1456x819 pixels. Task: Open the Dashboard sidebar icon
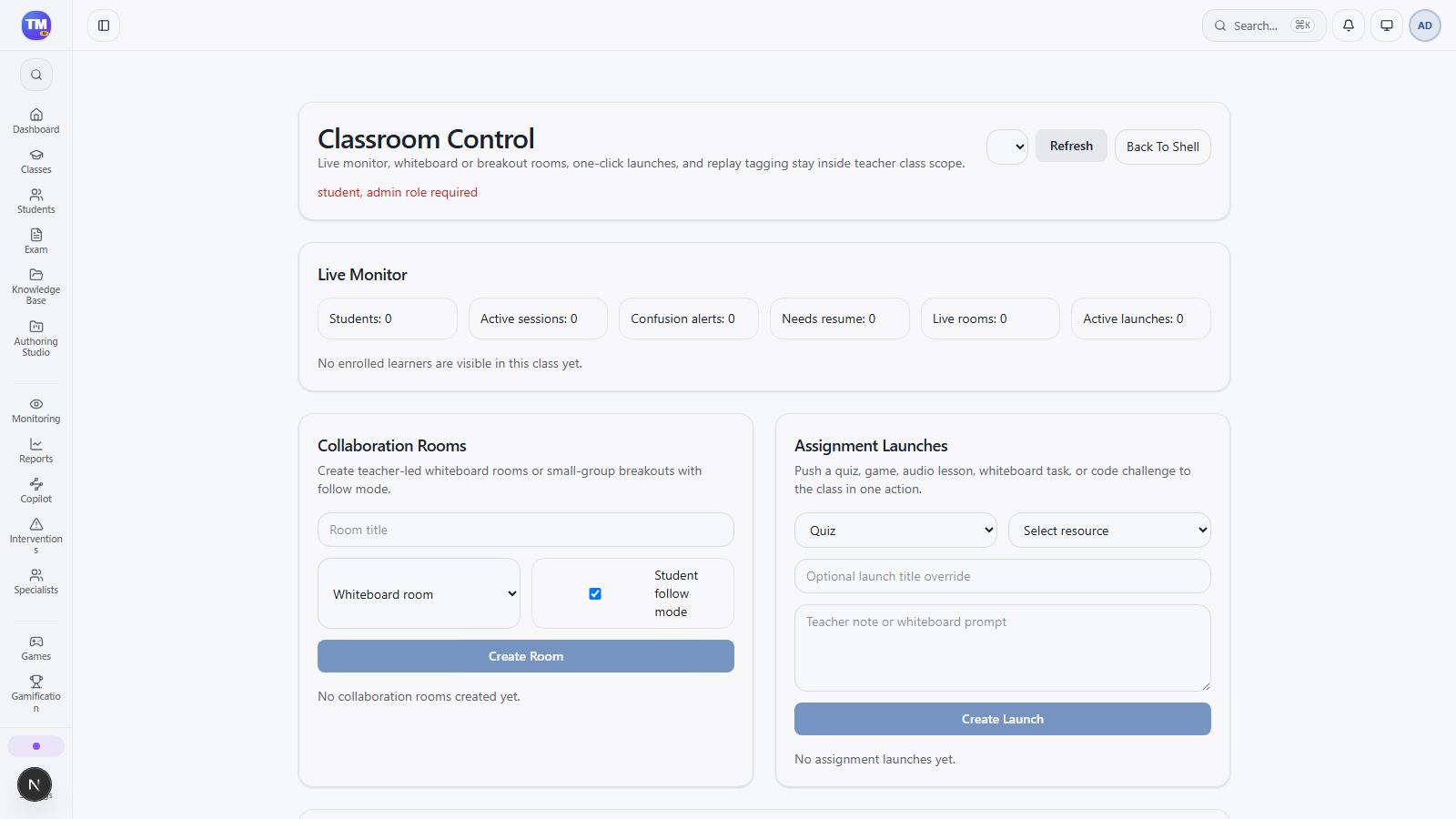tap(36, 120)
